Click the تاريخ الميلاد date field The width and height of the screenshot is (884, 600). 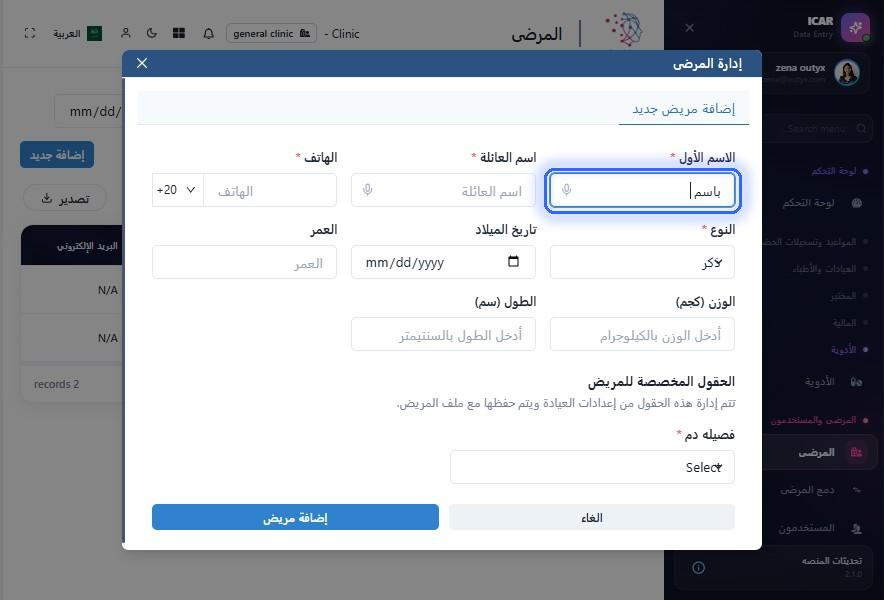click(443, 262)
